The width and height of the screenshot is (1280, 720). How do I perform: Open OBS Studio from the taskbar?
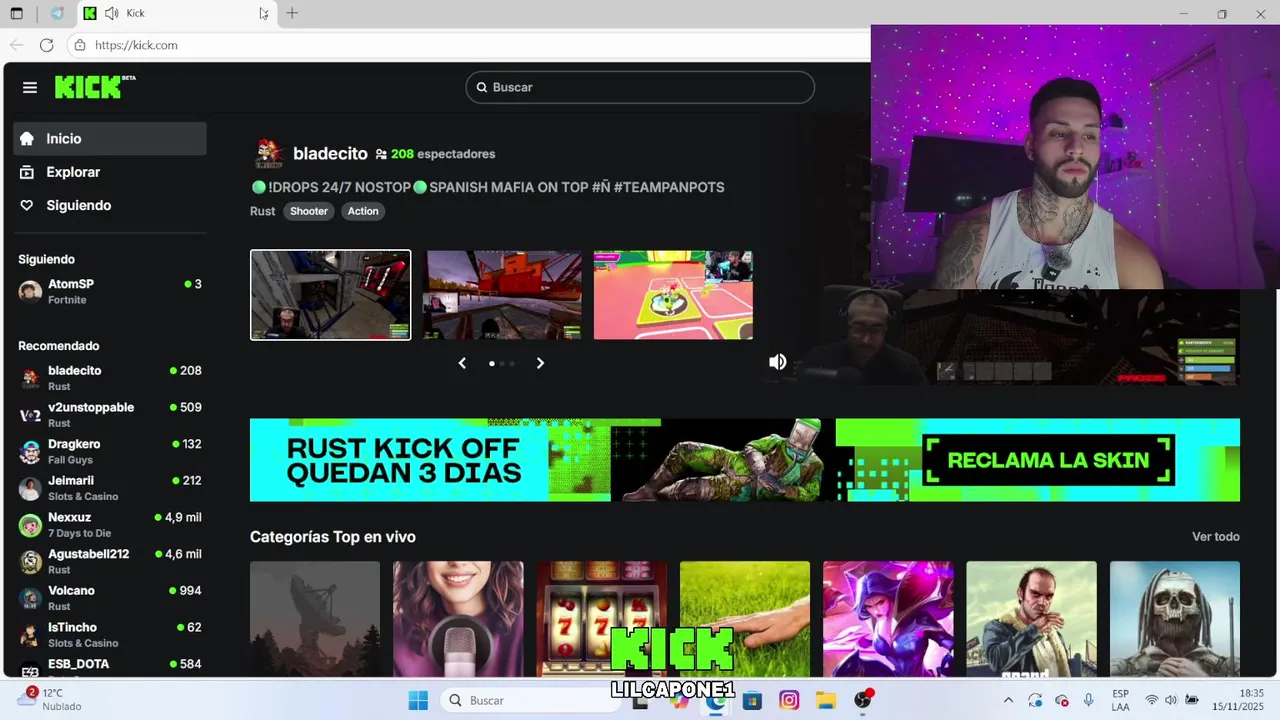point(863,700)
